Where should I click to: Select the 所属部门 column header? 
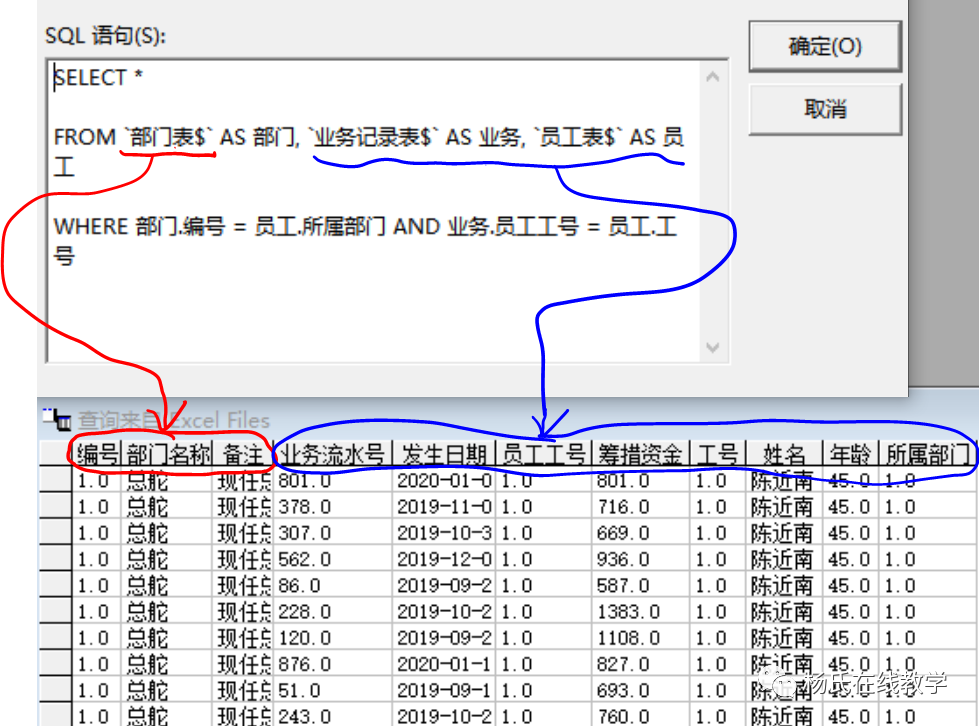(x=927, y=454)
